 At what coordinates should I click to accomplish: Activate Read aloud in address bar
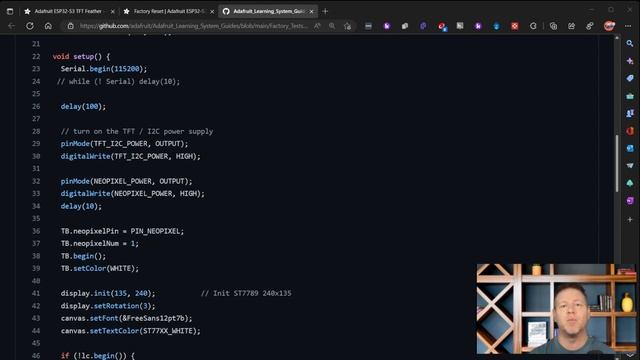pyautogui.click(x=317, y=26)
